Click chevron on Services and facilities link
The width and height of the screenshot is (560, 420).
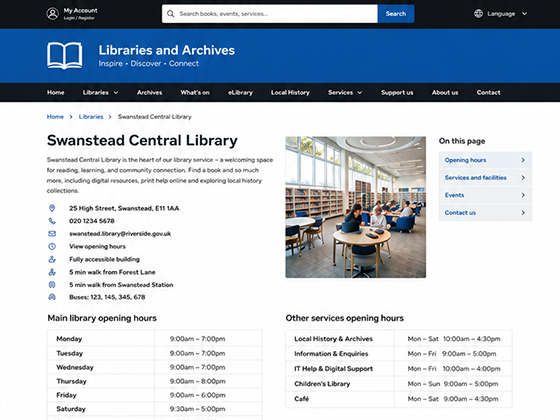pos(523,178)
